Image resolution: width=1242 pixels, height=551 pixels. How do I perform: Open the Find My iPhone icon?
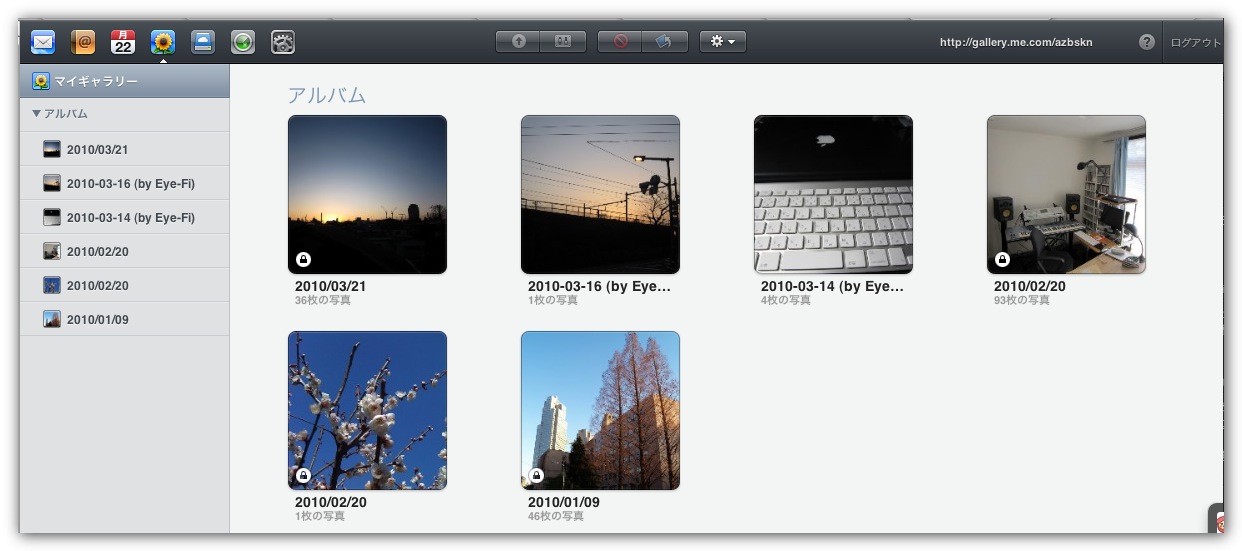coord(243,42)
